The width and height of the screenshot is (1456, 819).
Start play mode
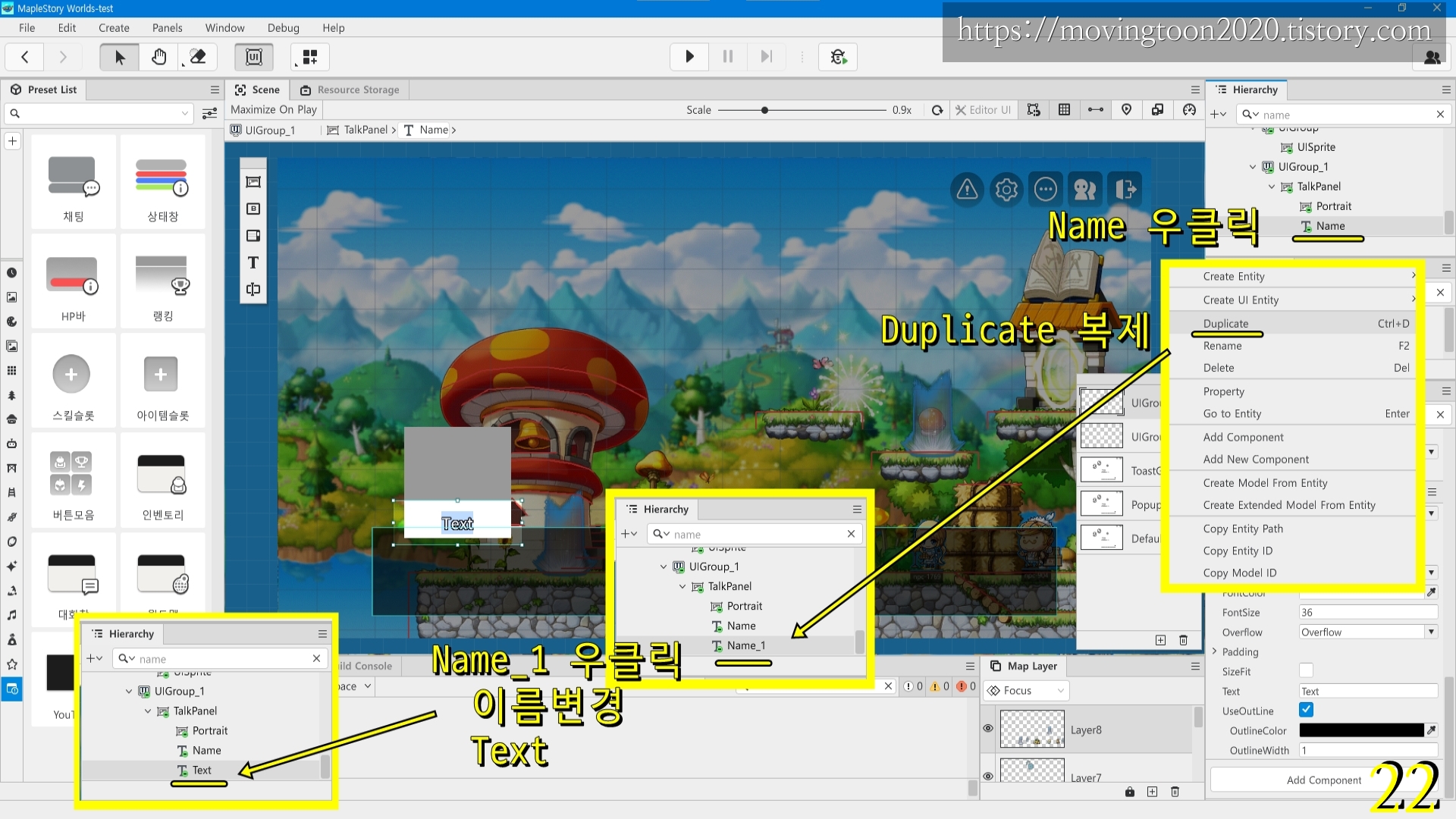coord(689,57)
